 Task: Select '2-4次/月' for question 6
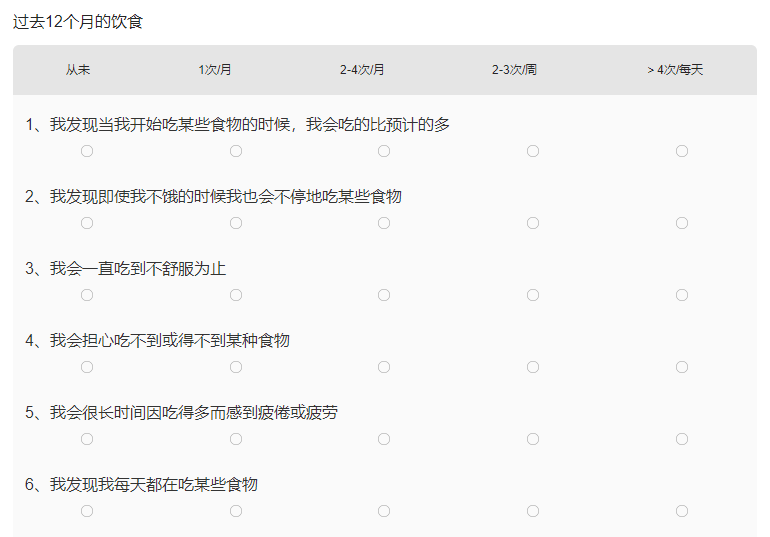pyautogui.click(x=384, y=511)
